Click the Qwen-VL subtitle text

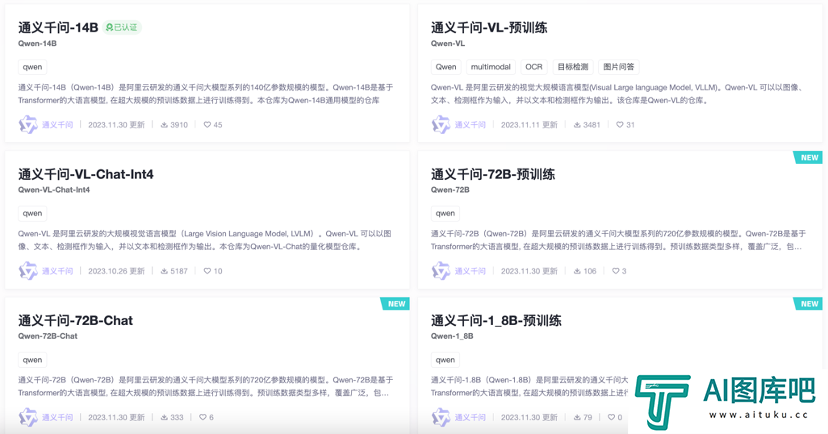pos(448,44)
